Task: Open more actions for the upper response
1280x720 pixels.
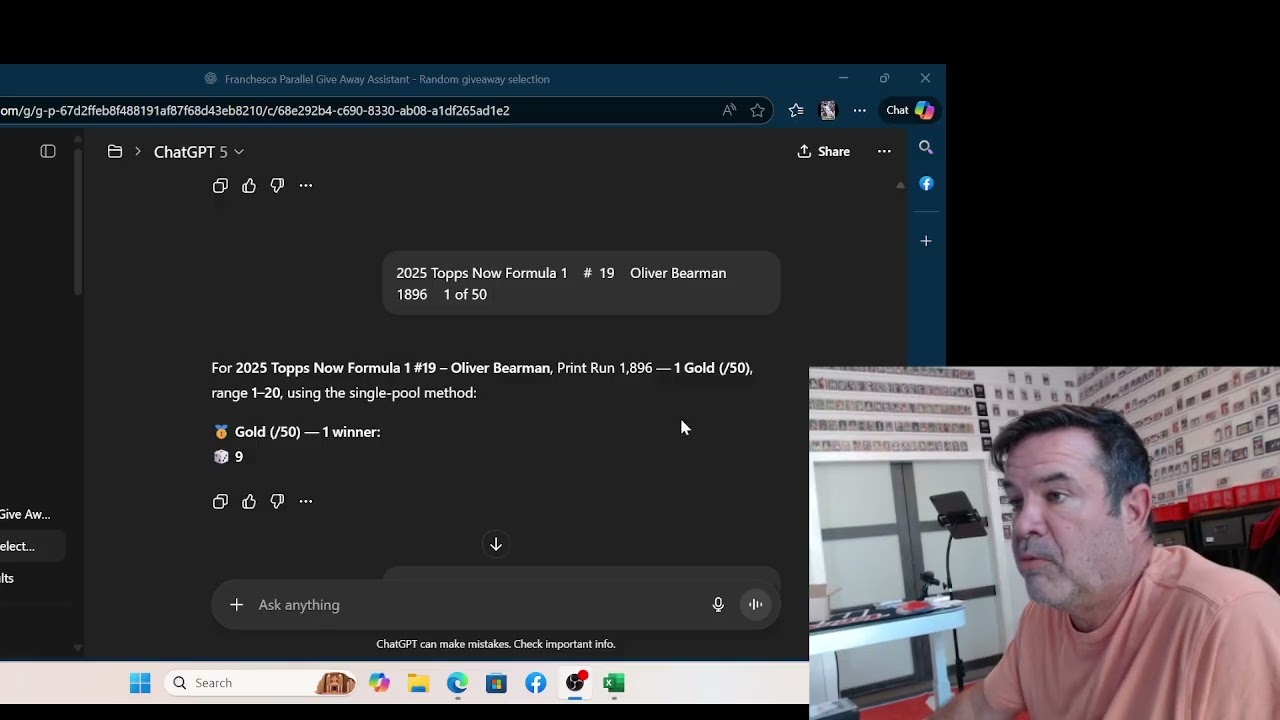Action: click(306, 185)
